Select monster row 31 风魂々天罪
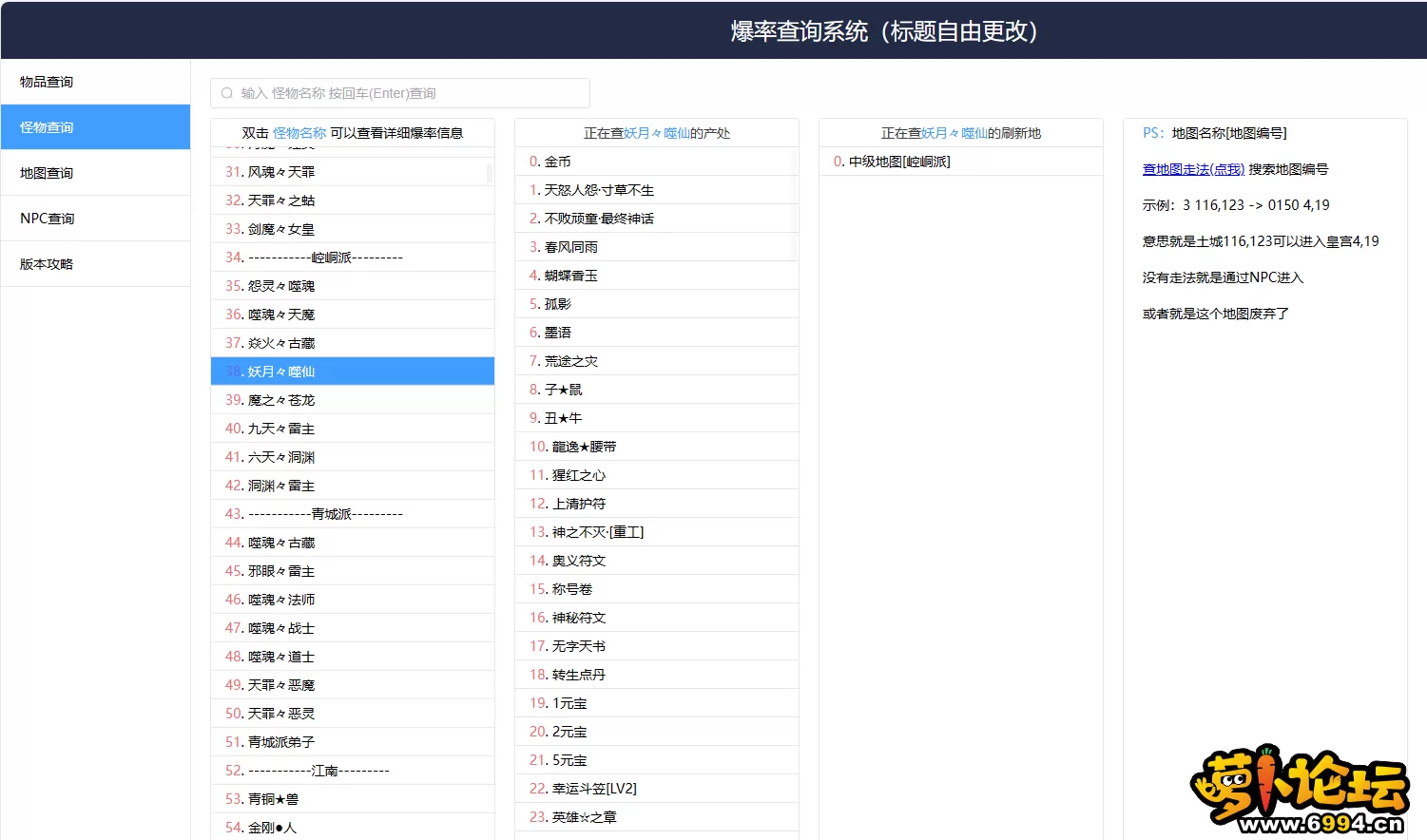Screen dimensions: 1427x840 pyautogui.click(x=353, y=172)
